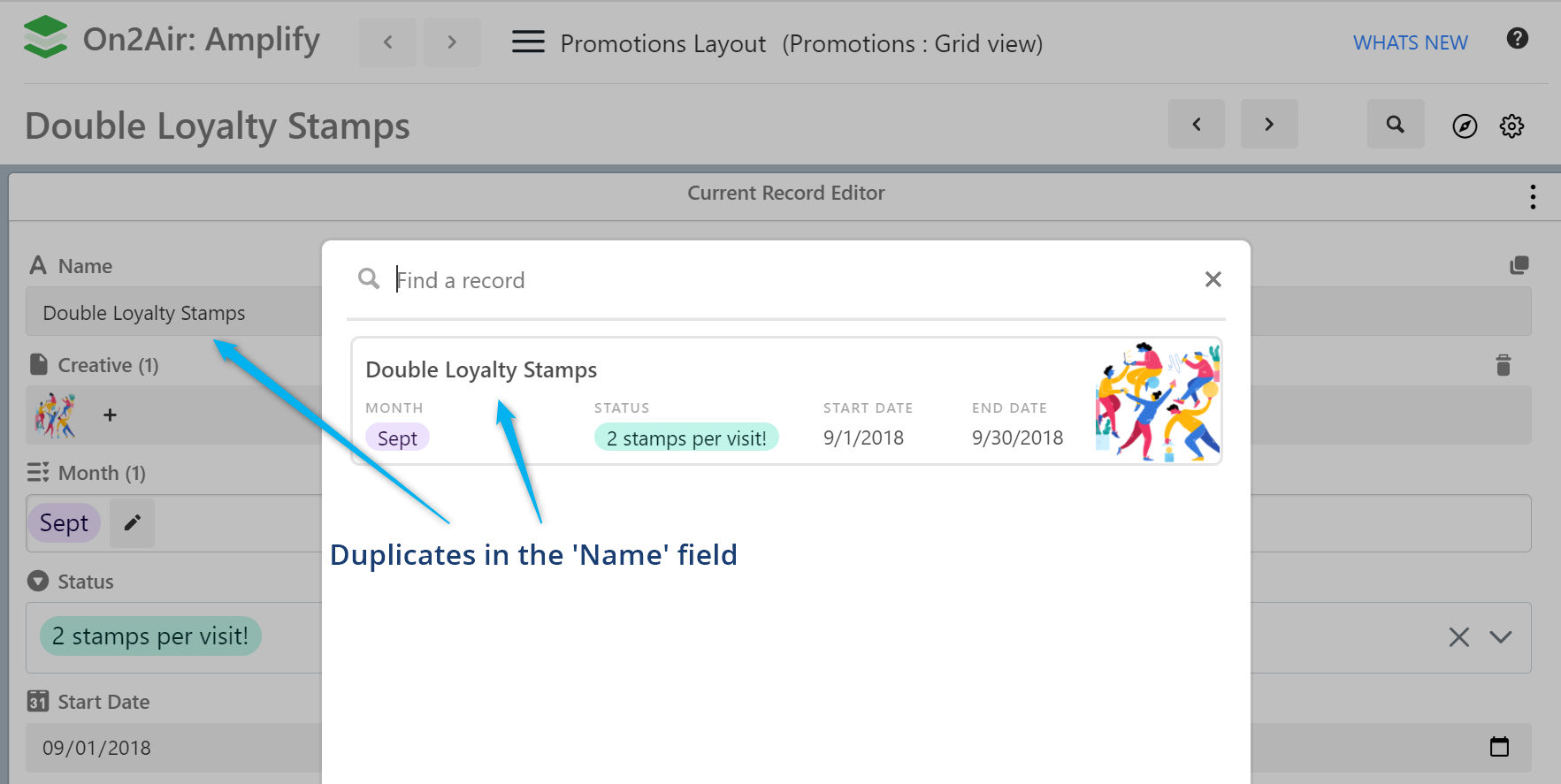Expand the Status dropdown chevron
Viewport: 1561px width, 784px height.
pyautogui.click(x=1501, y=636)
